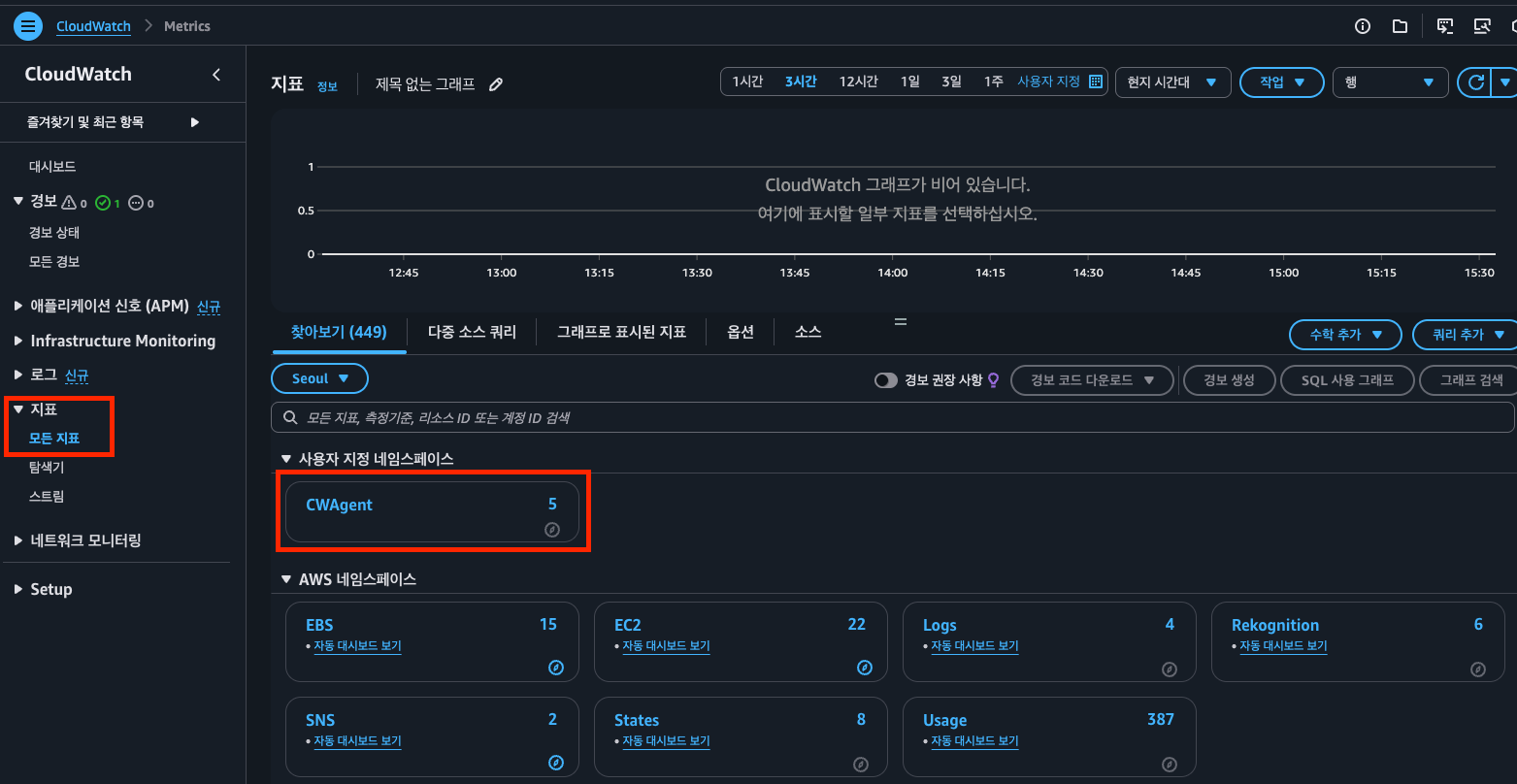Image resolution: width=1517 pixels, height=784 pixels.
Task: Open EC2 자동 대시보드 보기 link
Action: tap(666, 646)
